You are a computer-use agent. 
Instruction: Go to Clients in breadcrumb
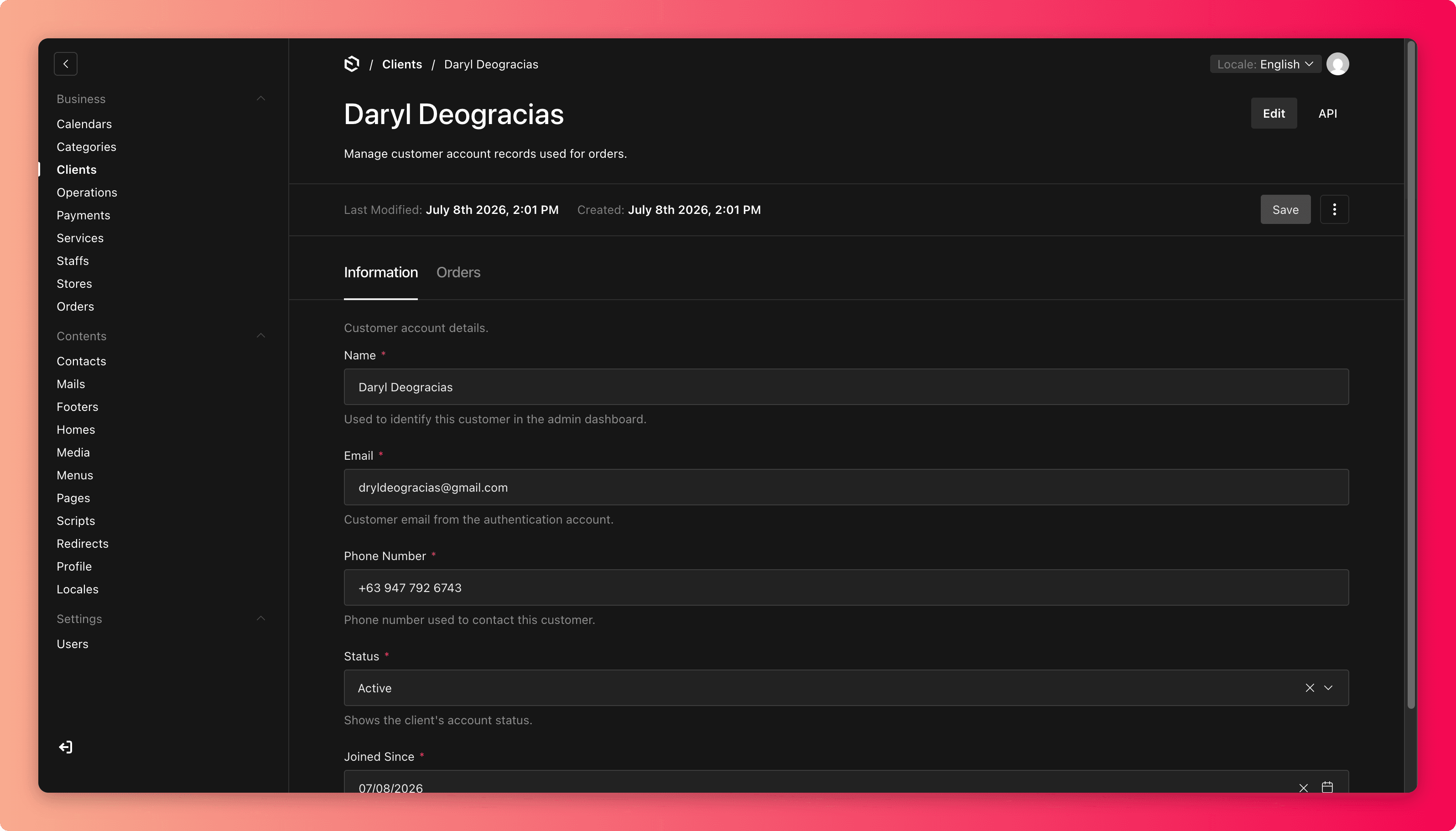[x=402, y=64]
